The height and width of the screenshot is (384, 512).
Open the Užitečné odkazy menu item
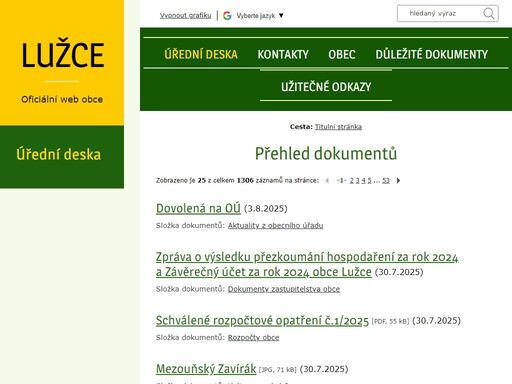(326, 87)
